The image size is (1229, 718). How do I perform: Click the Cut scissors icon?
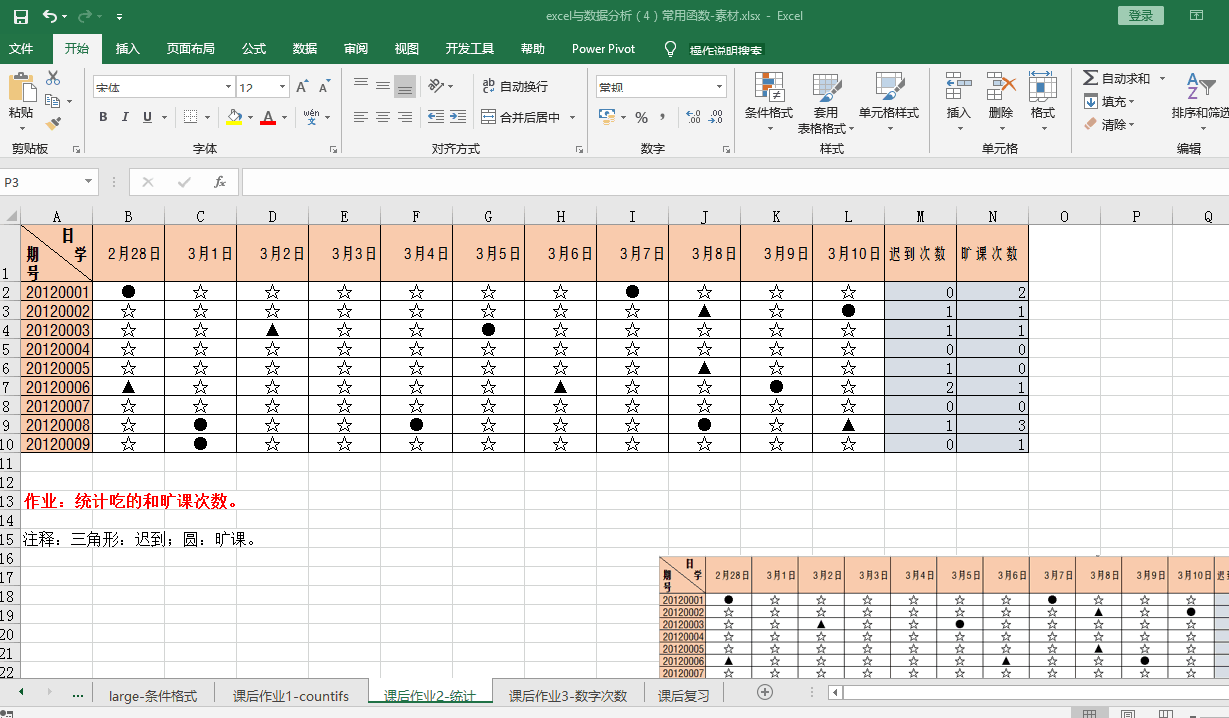53,78
